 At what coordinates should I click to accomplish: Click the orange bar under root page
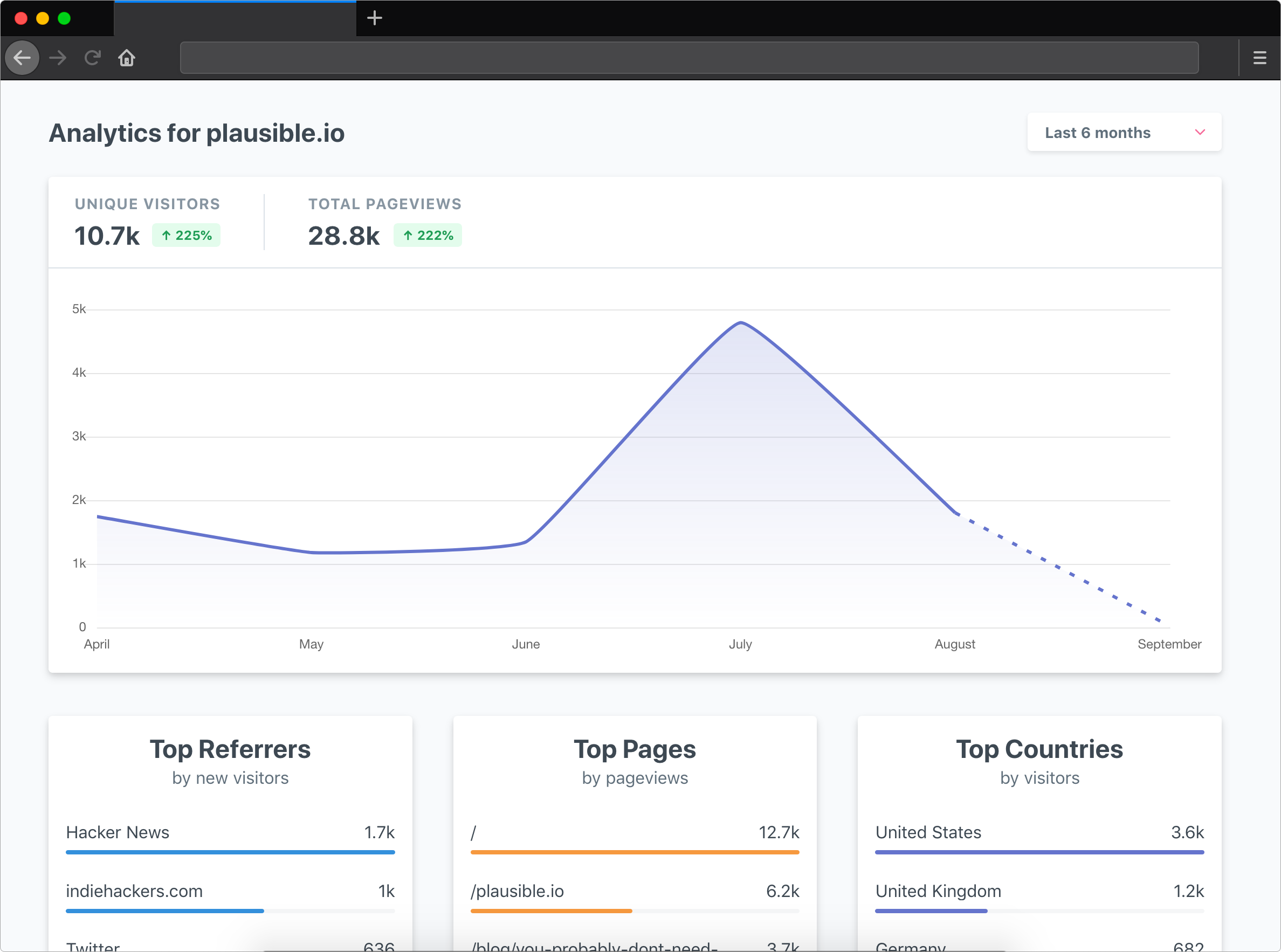(x=635, y=852)
